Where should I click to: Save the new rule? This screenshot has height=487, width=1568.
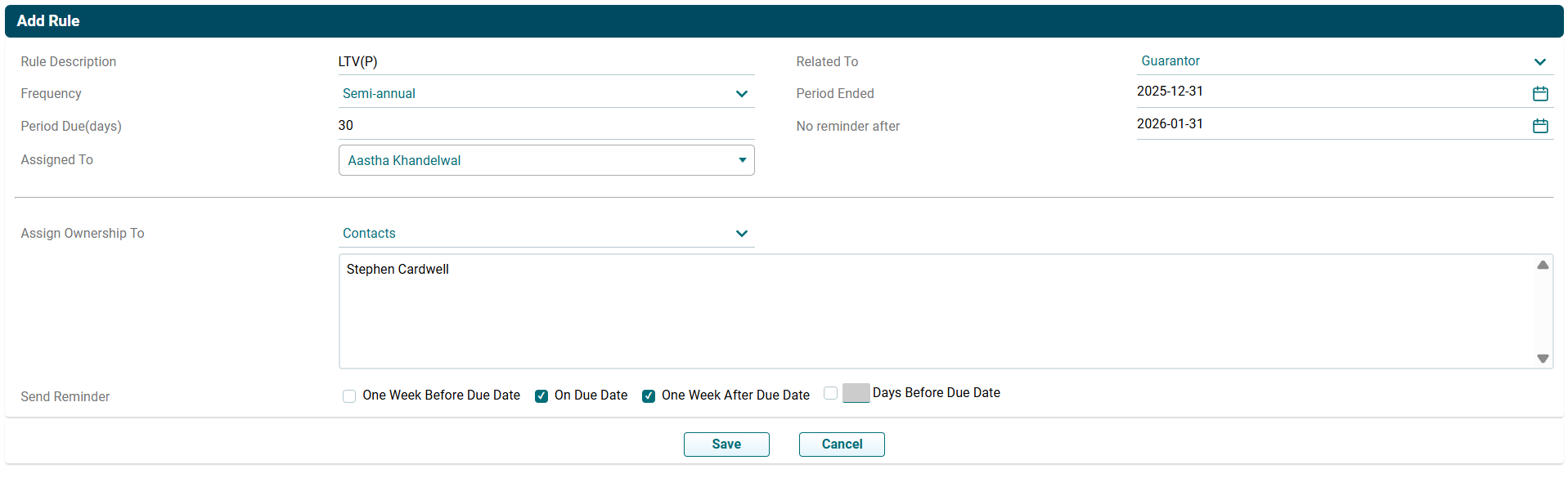[x=726, y=445]
